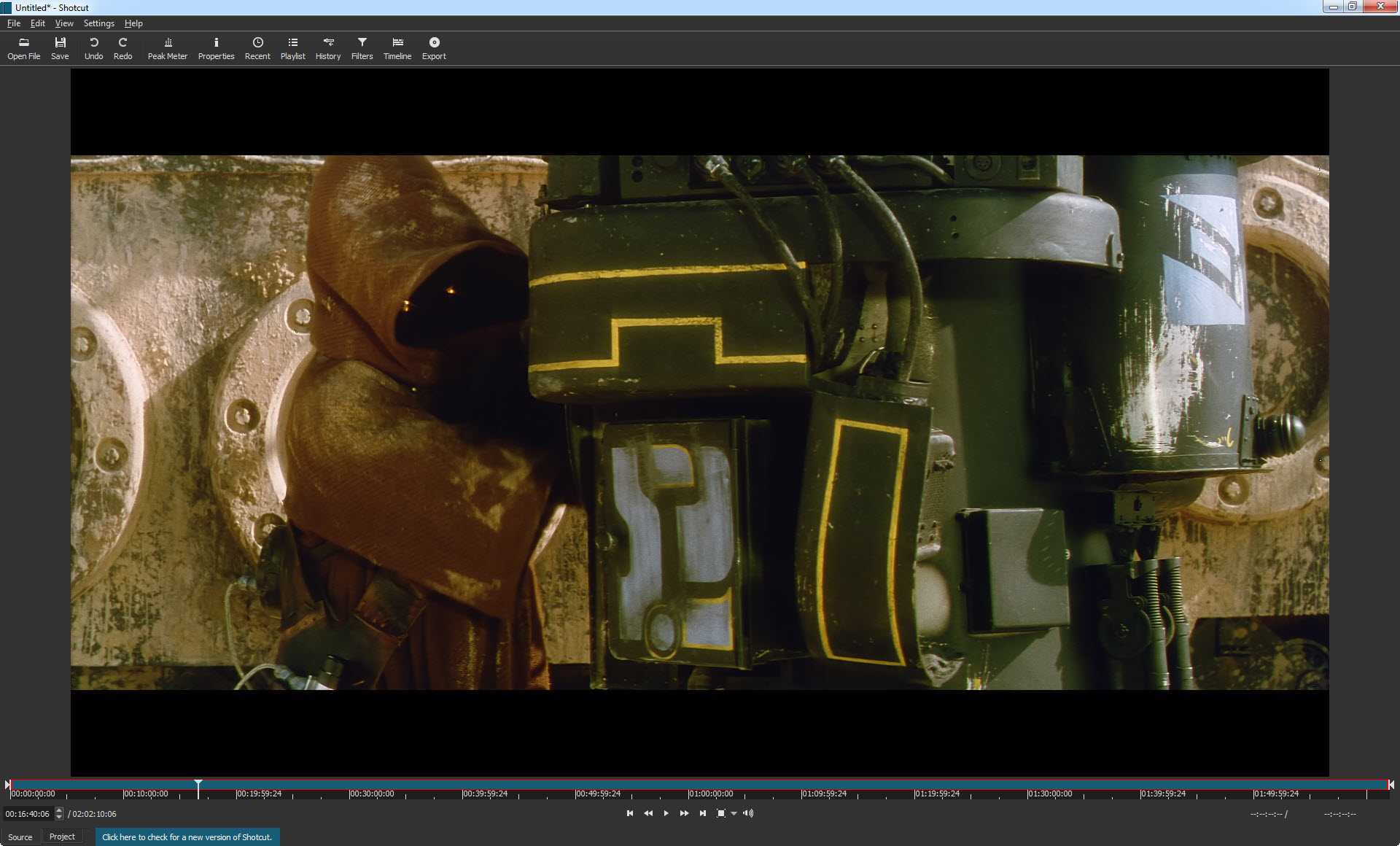Click the 01:49:59:24 ruler label
Viewport: 1400px width, 846px height.
click(1277, 794)
